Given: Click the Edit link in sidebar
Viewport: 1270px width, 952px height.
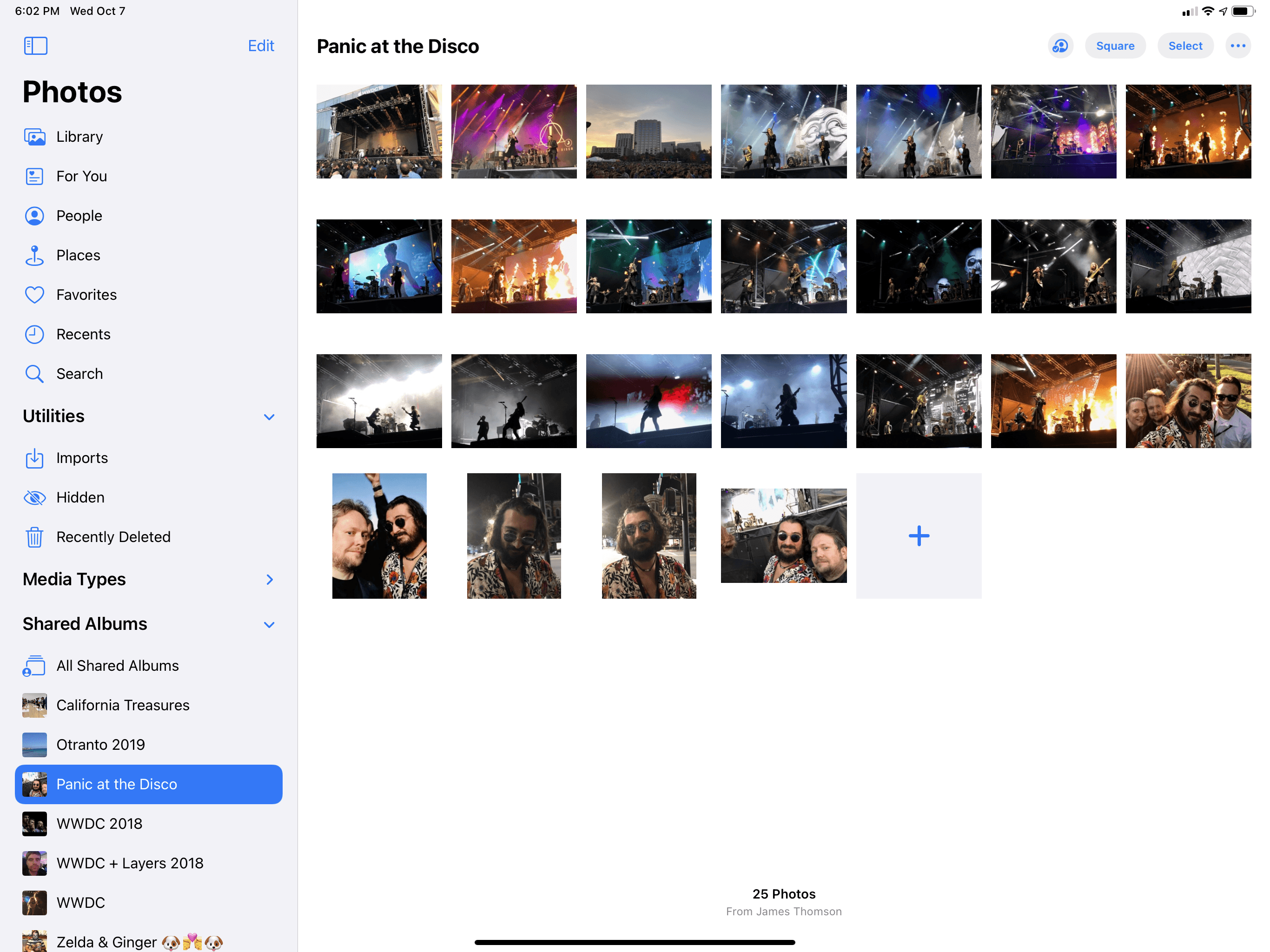Looking at the screenshot, I should (x=261, y=46).
